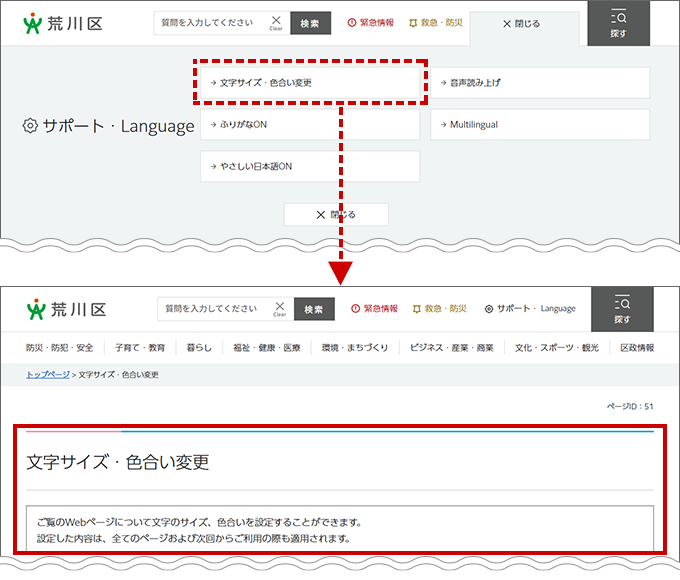The image size is (680, 580).
Task: Turn on やさしい日本語ON
Action: [310, 166]
